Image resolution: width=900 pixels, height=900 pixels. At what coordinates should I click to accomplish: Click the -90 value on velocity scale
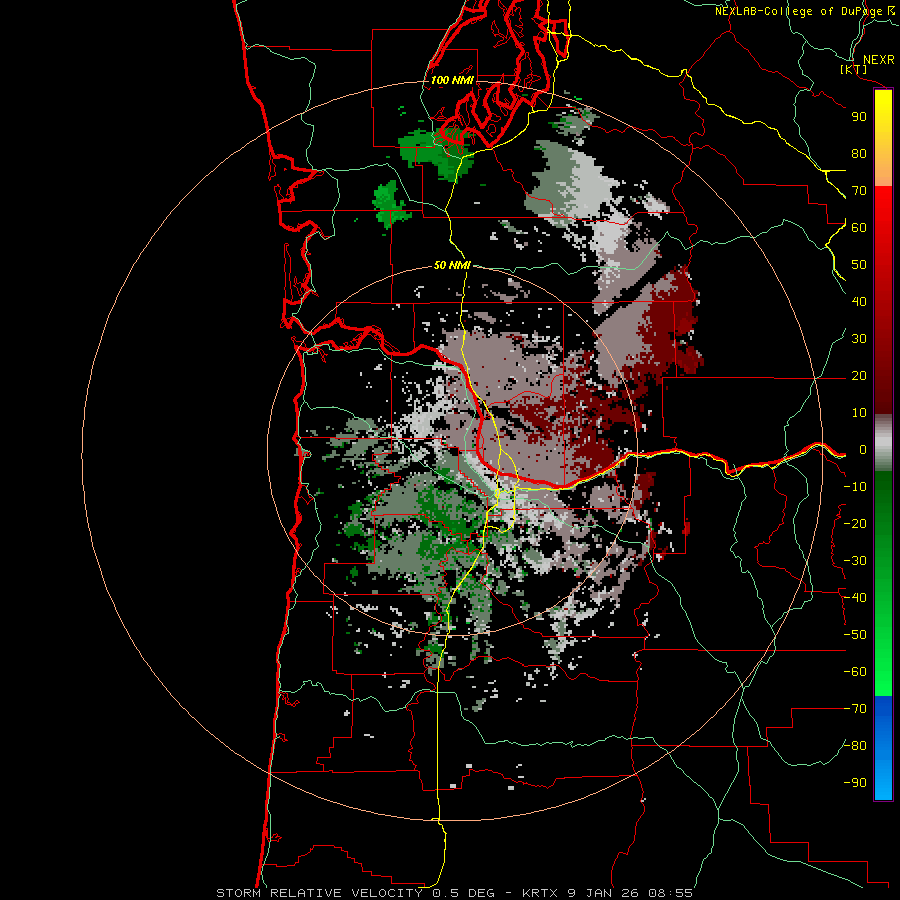(855, 783)
